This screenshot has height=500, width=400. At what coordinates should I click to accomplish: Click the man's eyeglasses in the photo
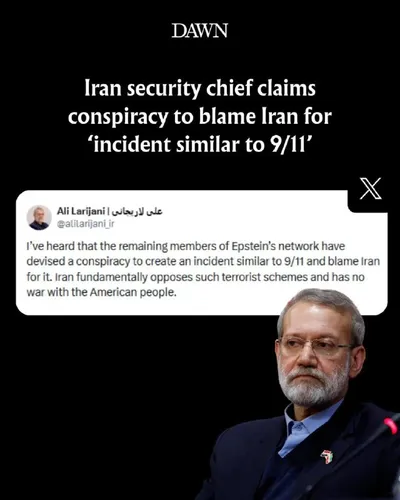(x=315, y=347)
